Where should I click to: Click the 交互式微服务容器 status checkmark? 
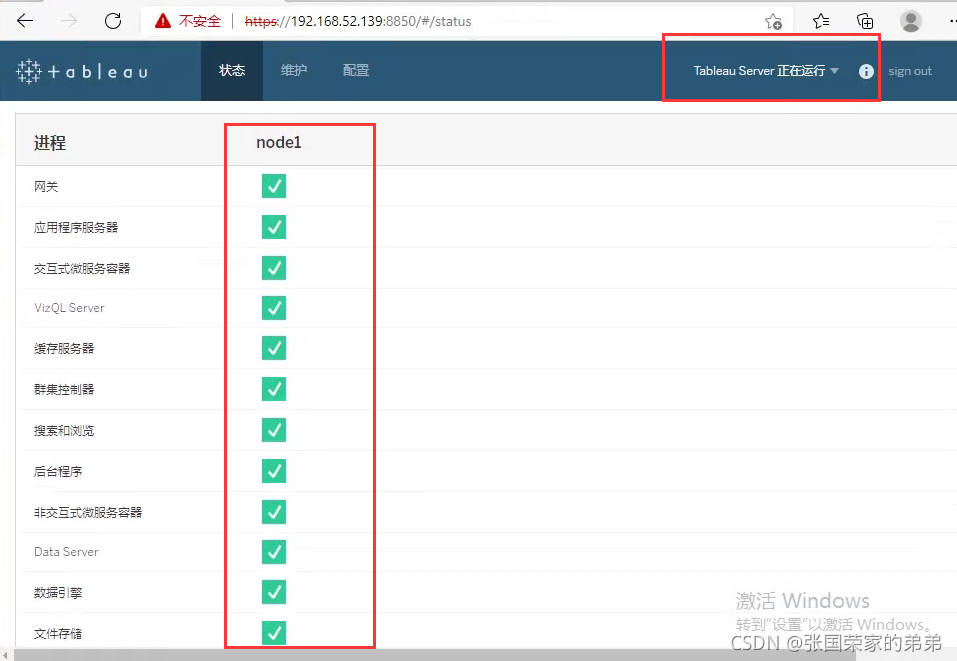274,268
